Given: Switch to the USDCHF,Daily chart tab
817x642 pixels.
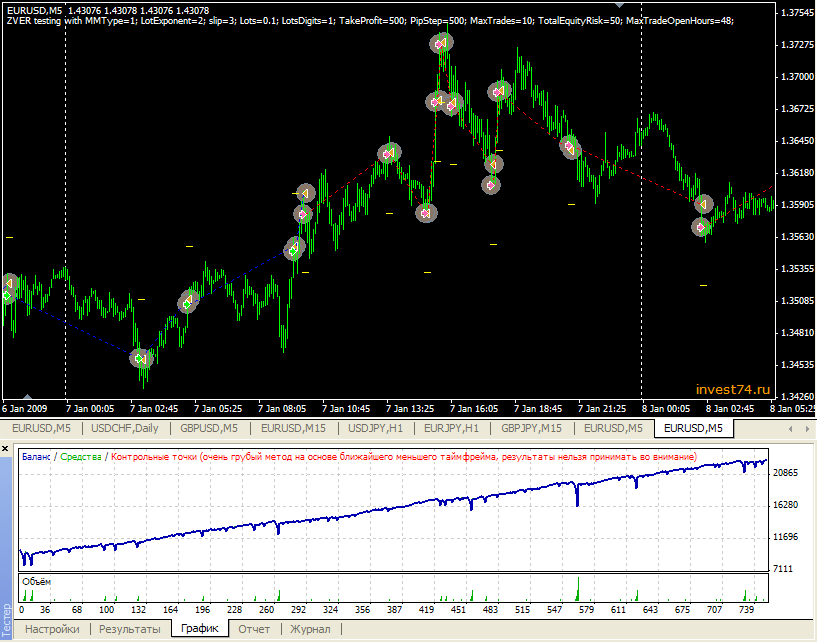Looking at the screenshot, I should 125,428.
